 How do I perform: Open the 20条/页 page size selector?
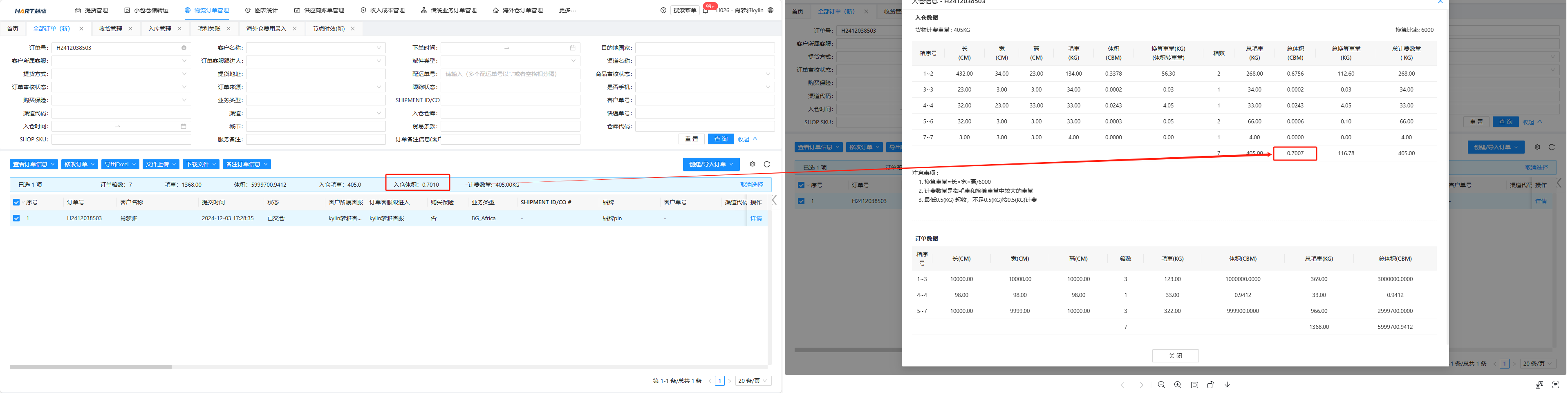pos(753,380)
